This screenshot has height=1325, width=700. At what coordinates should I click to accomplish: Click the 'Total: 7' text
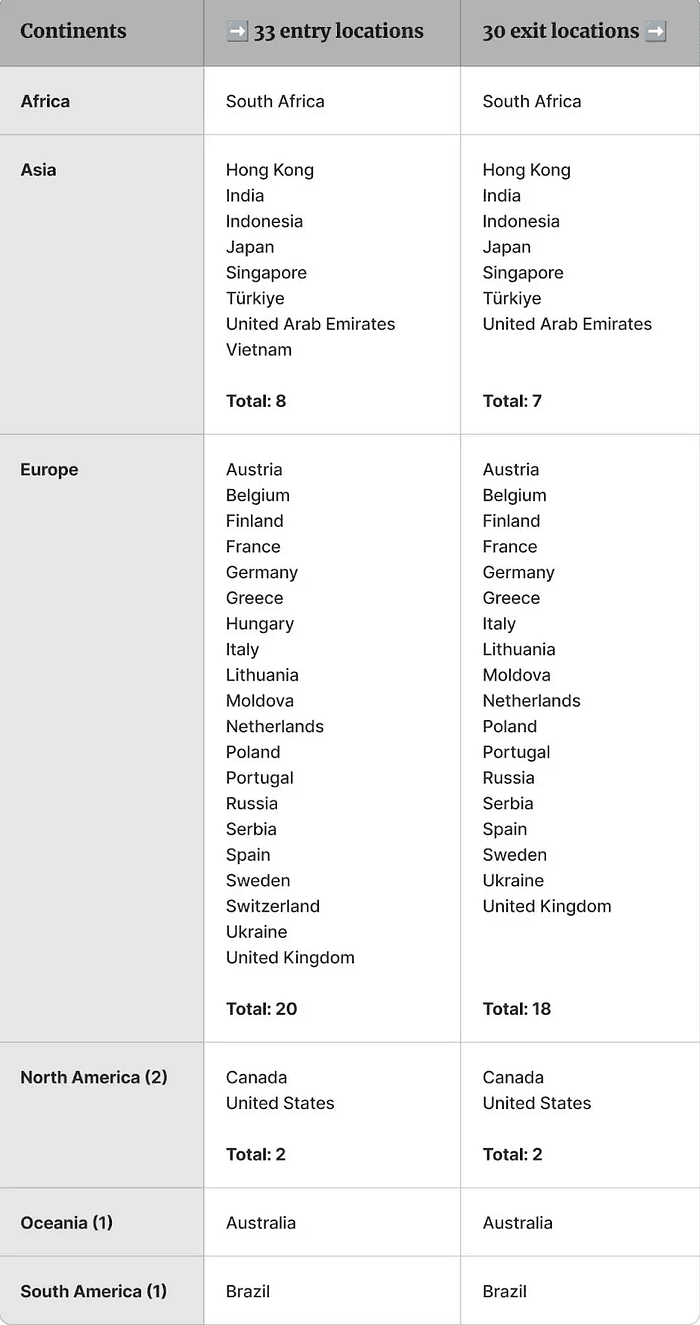[x=512, y=401]
